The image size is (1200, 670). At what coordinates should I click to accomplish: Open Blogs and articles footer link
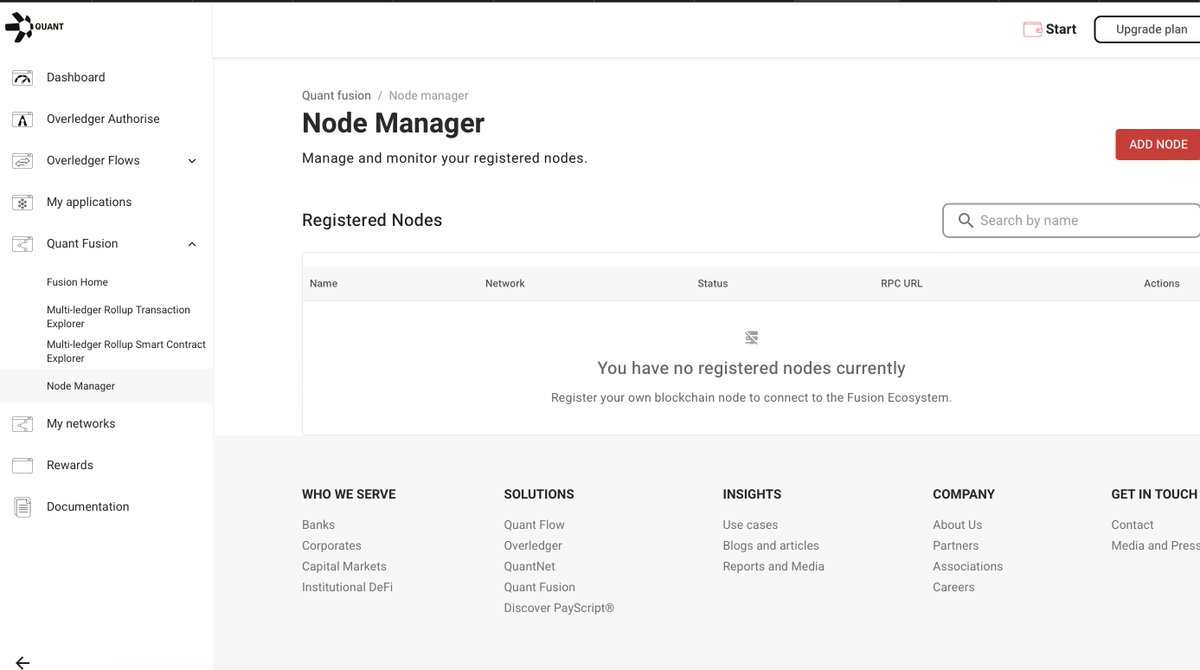[x=771, y=546]
